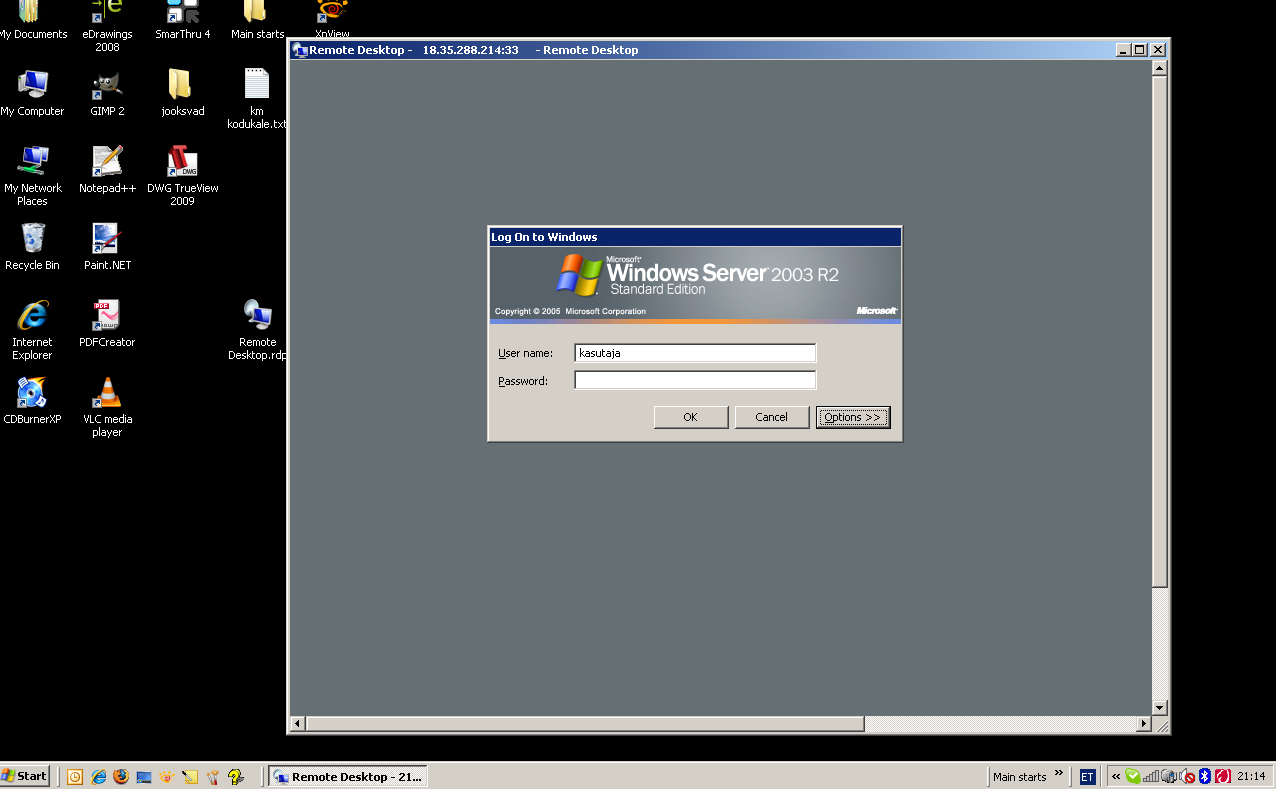The image size is (1280, 800).
Task: Expand the Main starts toolbar chevron
Action: click(1059, 773)
